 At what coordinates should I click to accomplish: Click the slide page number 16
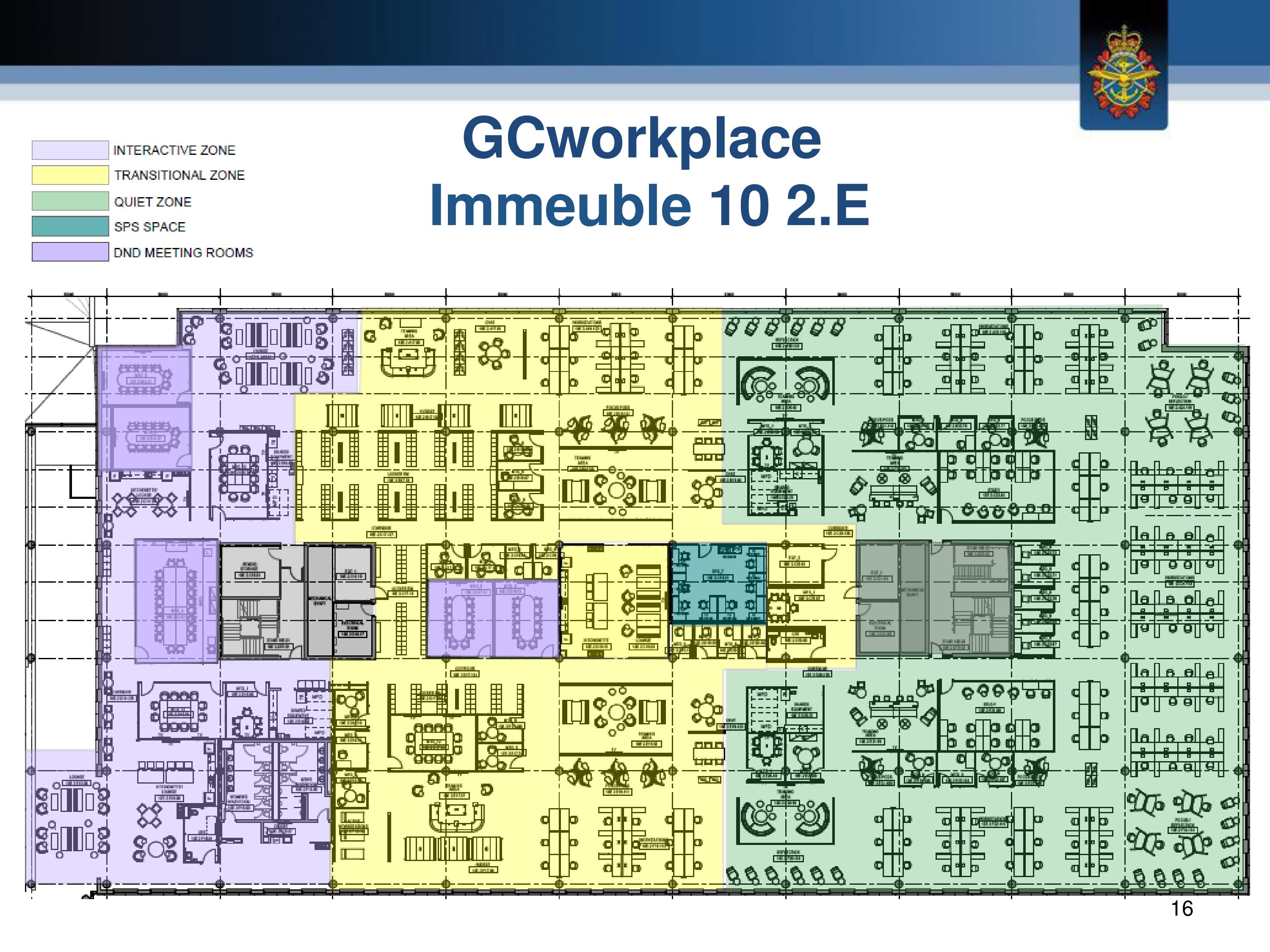(1182, 908)
